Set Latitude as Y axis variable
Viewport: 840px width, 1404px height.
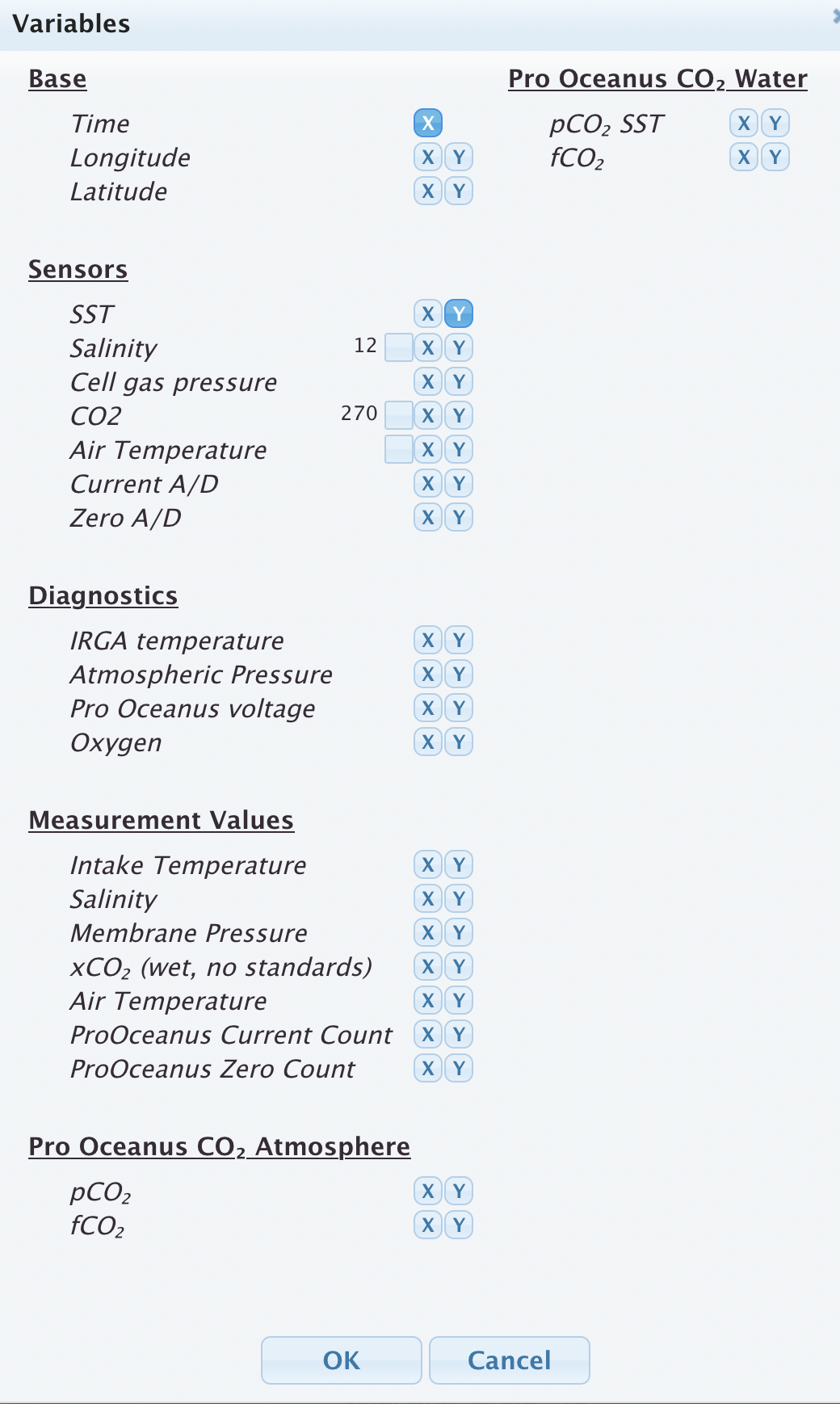[457, 191]
